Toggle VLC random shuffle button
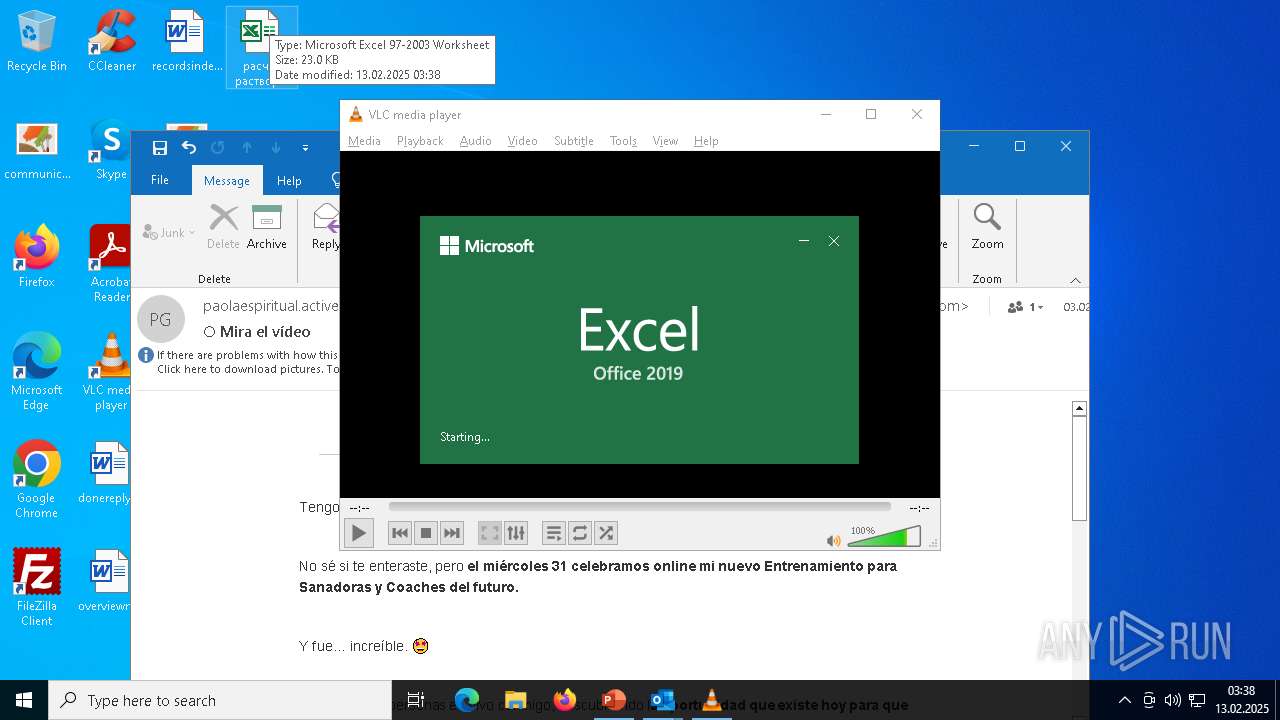1280x720 pixels. (606, 533)
